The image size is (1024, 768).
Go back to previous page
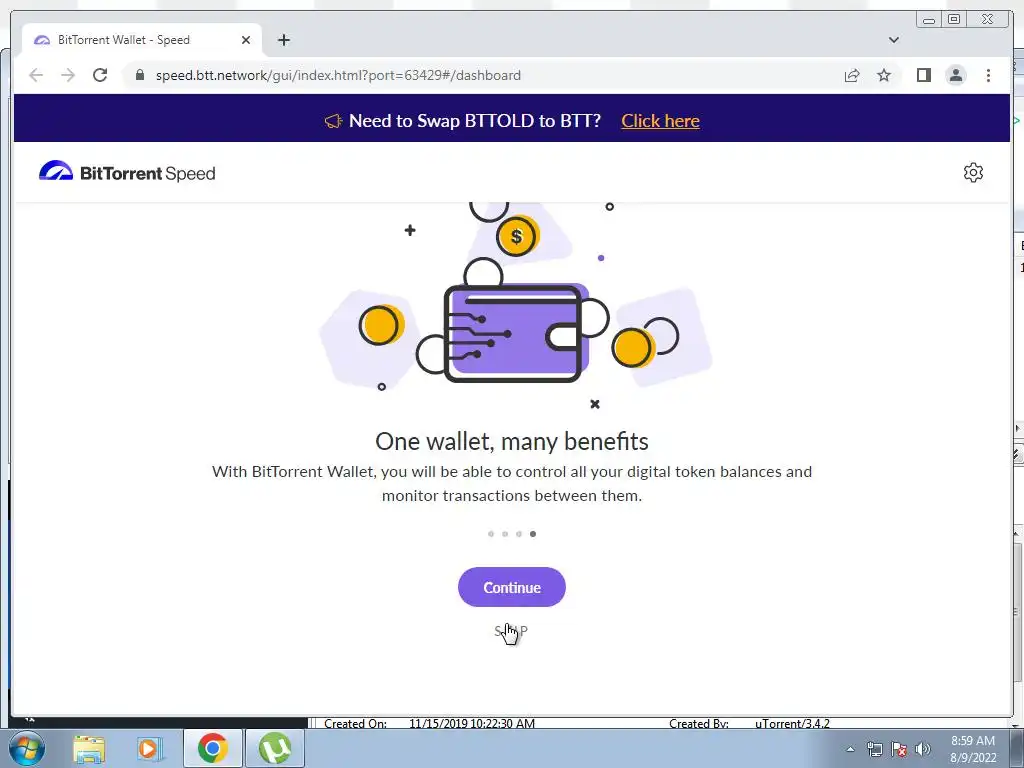pos(36,75)
